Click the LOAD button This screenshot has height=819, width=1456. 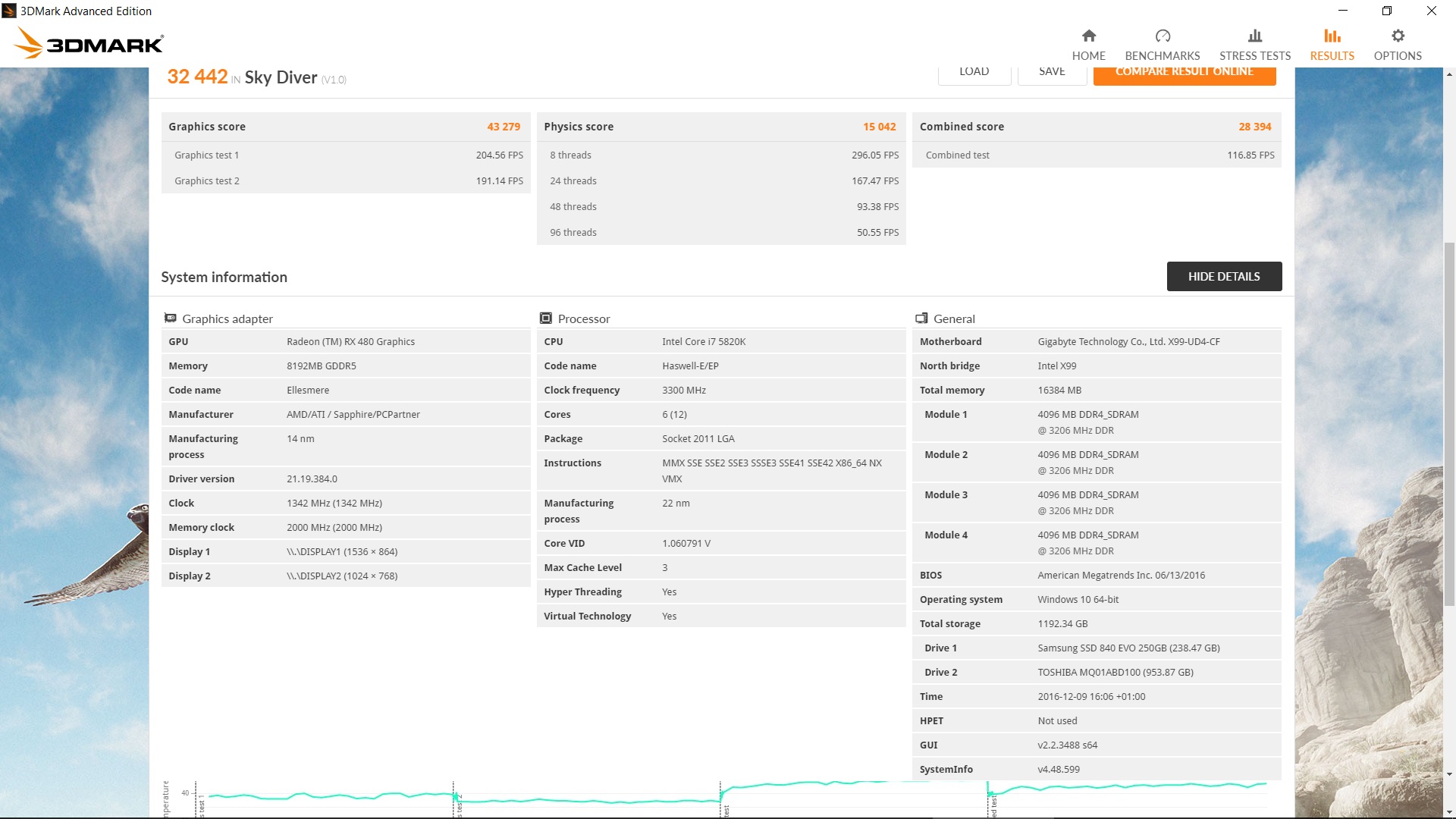pyautogui.click(x=974, y=75)
